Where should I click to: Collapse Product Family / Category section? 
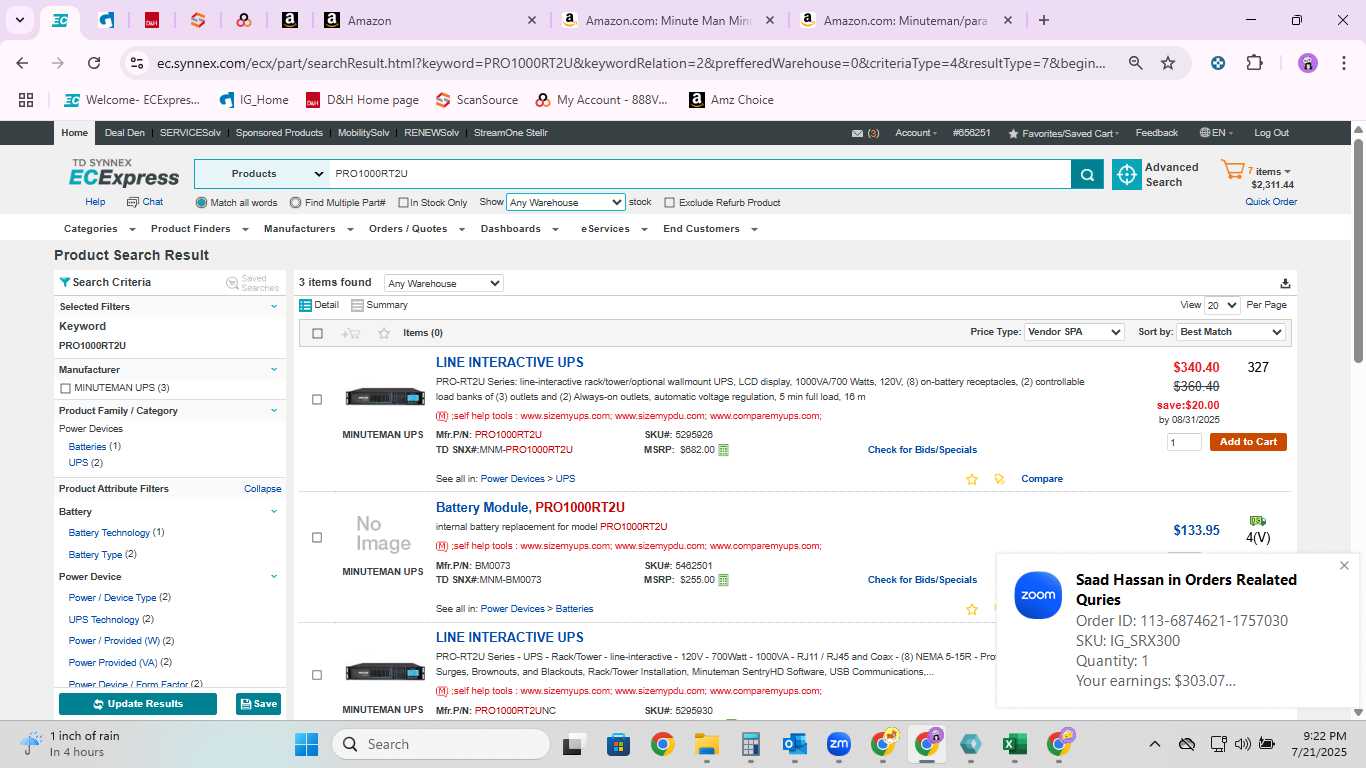pyautogui.click(x=274, y=410)
